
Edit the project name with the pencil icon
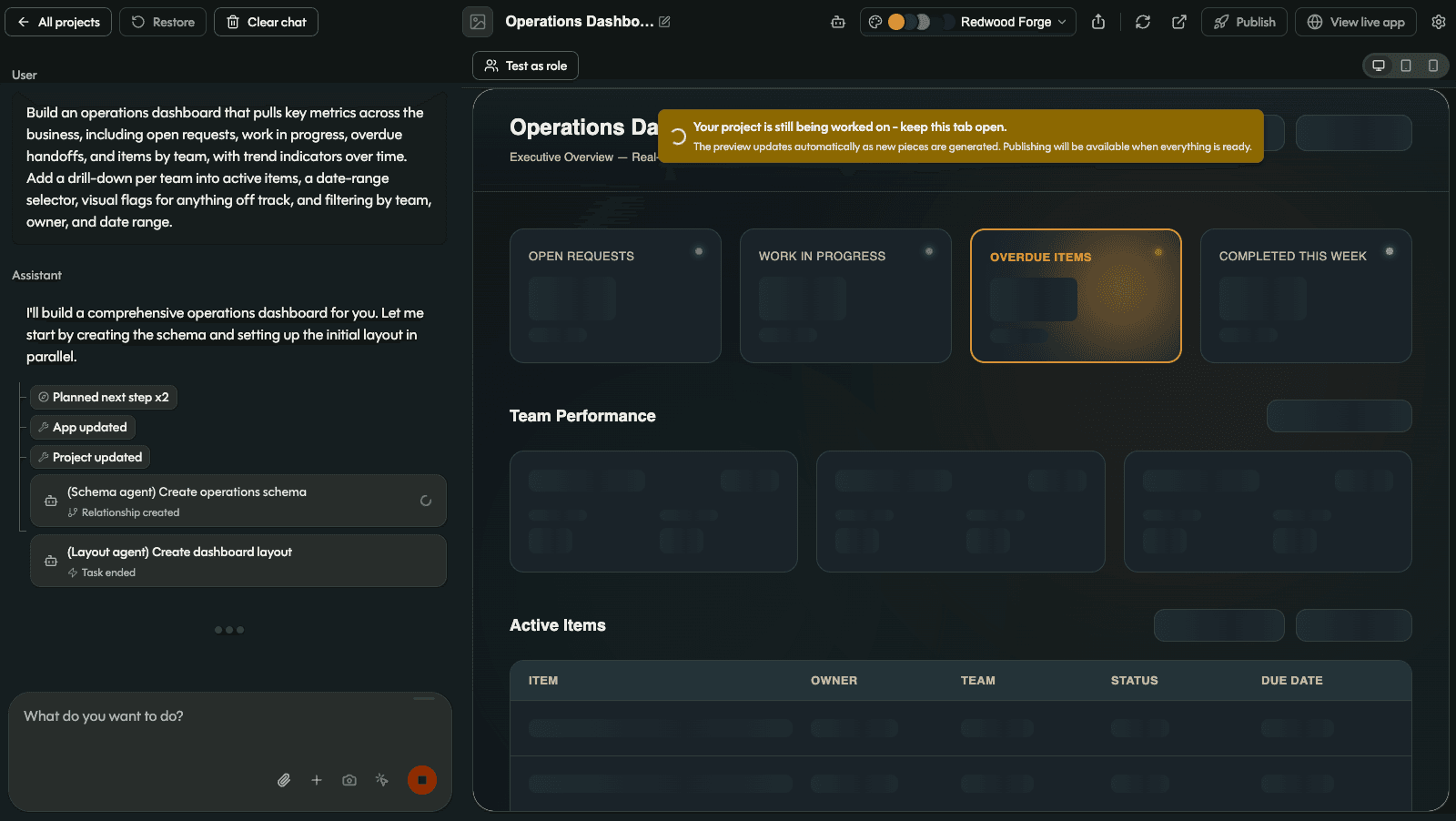click(x=664, y=22)
